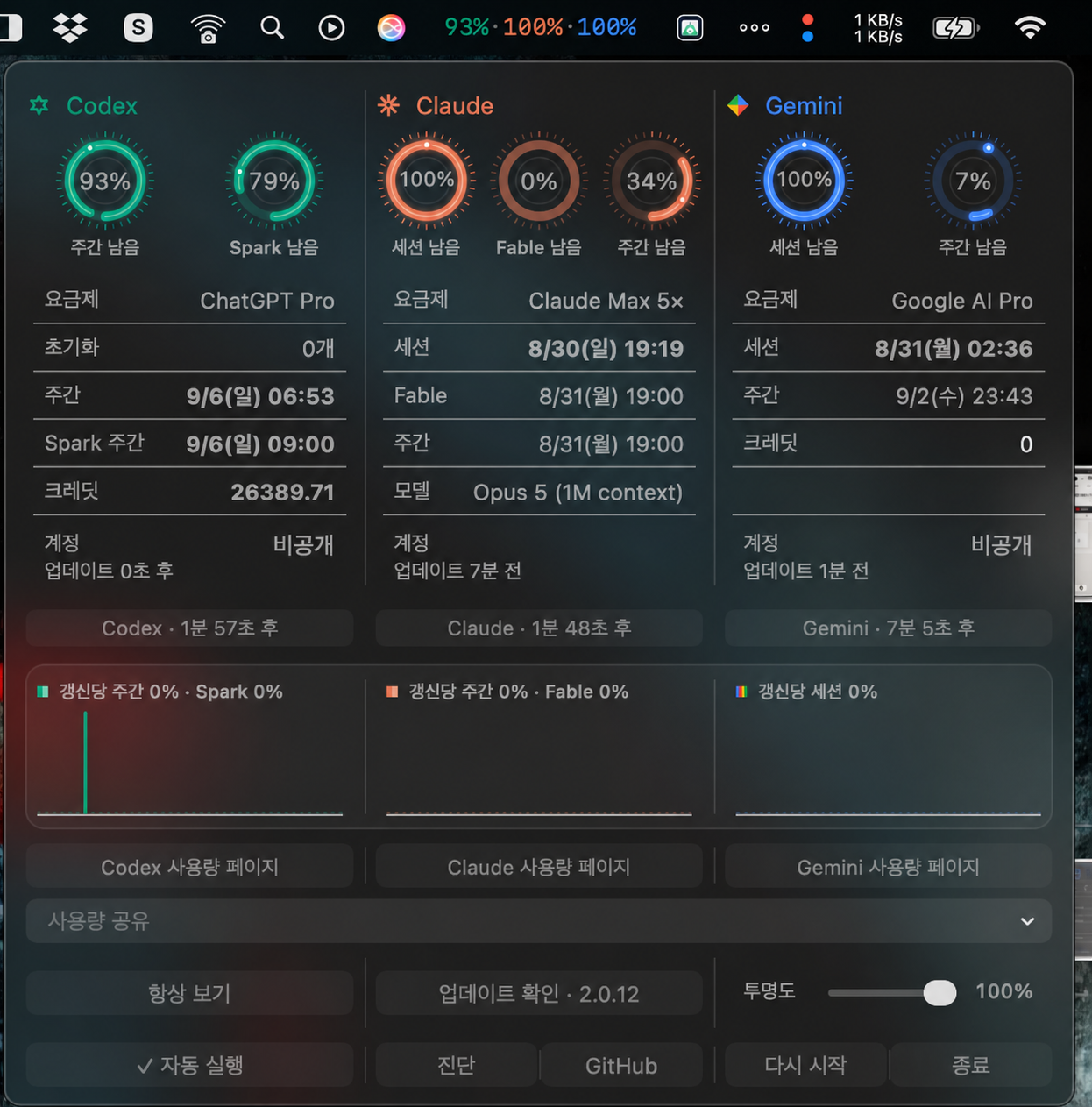Click the chevron on 사용량 공유 row
Screen dimensions: 1092x1107
(1027, 921)
